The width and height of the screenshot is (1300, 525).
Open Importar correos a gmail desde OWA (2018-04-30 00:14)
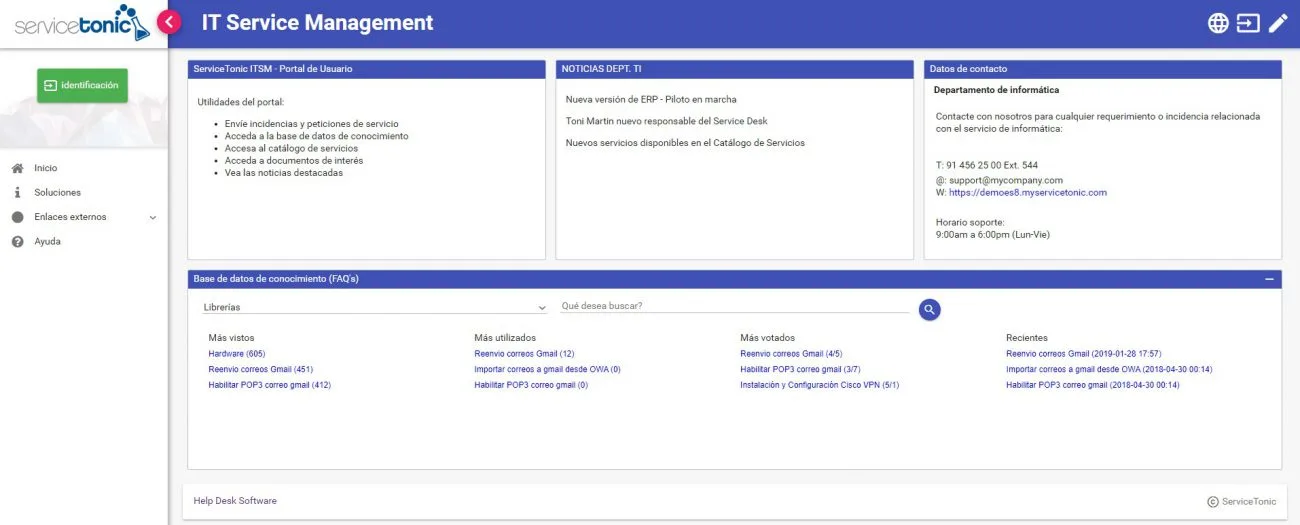(x=1109, y=369)
